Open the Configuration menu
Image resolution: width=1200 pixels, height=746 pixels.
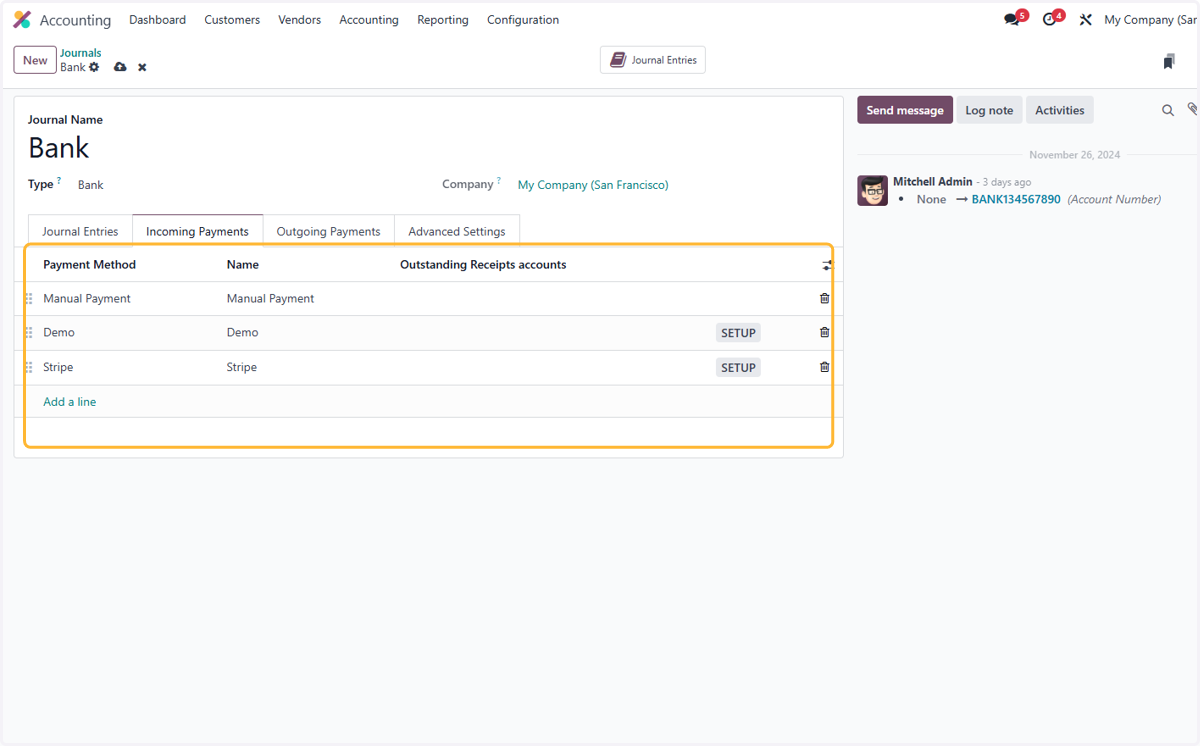click(523, 20)
